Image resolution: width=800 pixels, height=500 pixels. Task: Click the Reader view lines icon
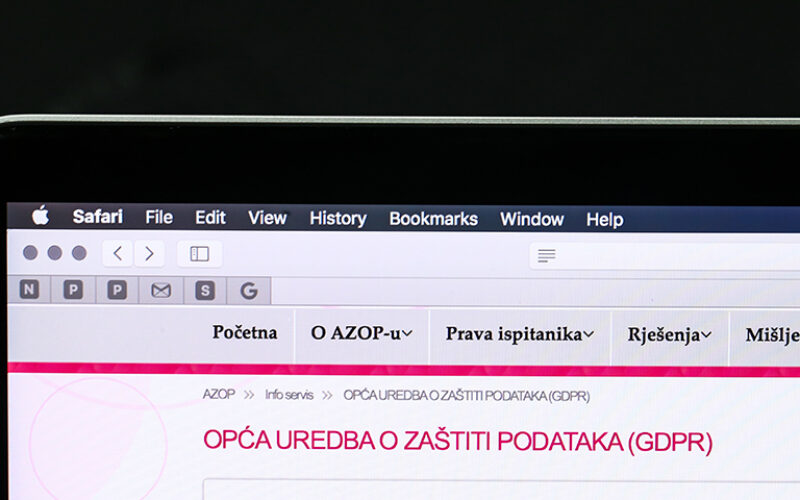click(546, 256)
